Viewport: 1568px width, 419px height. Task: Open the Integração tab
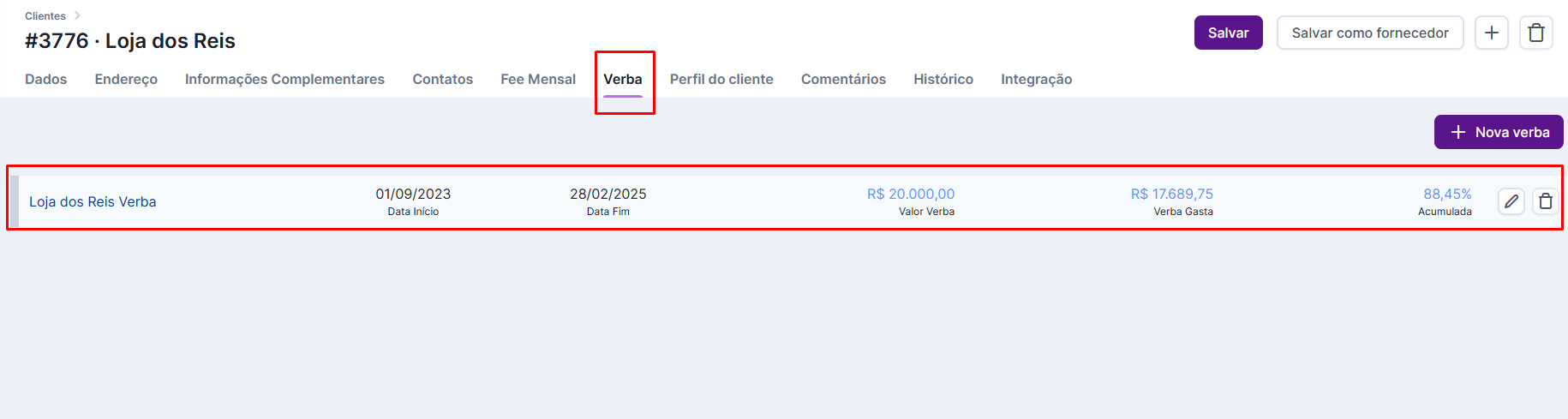coord(1037,79)
